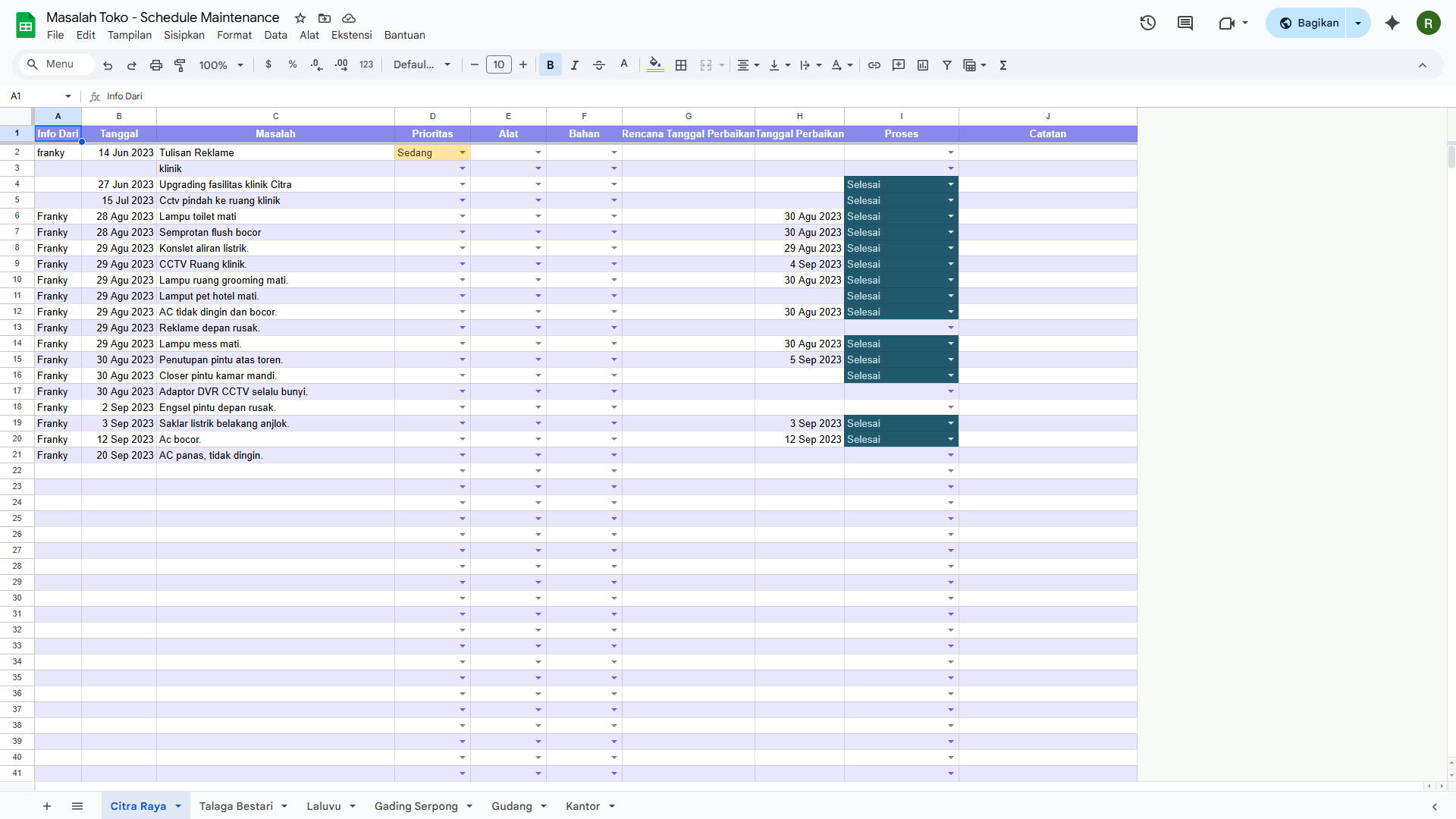Click the borders icon
Screen dimensions: 1456x819
[681, 65]
